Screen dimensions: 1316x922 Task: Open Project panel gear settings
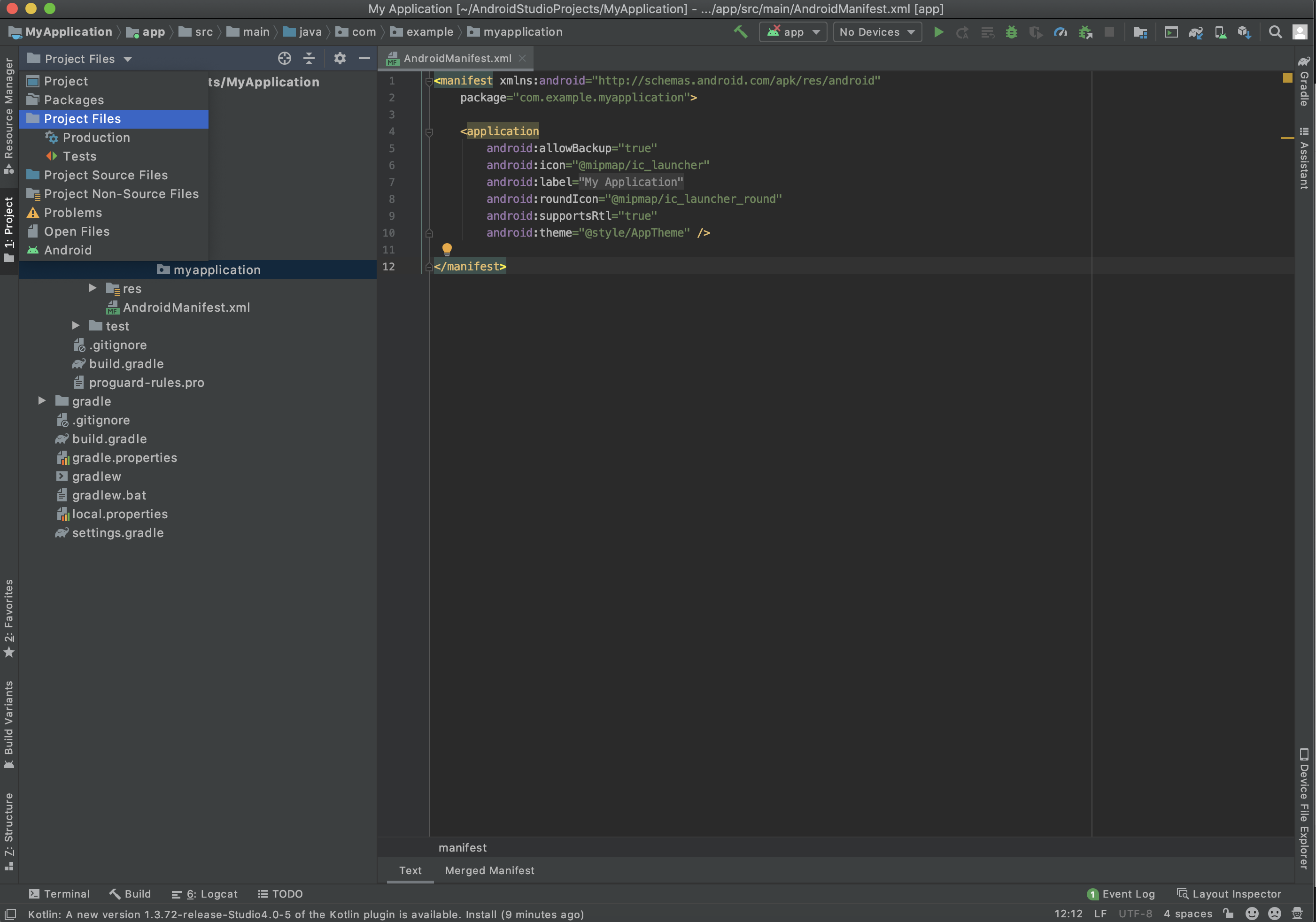coord(340,59)
